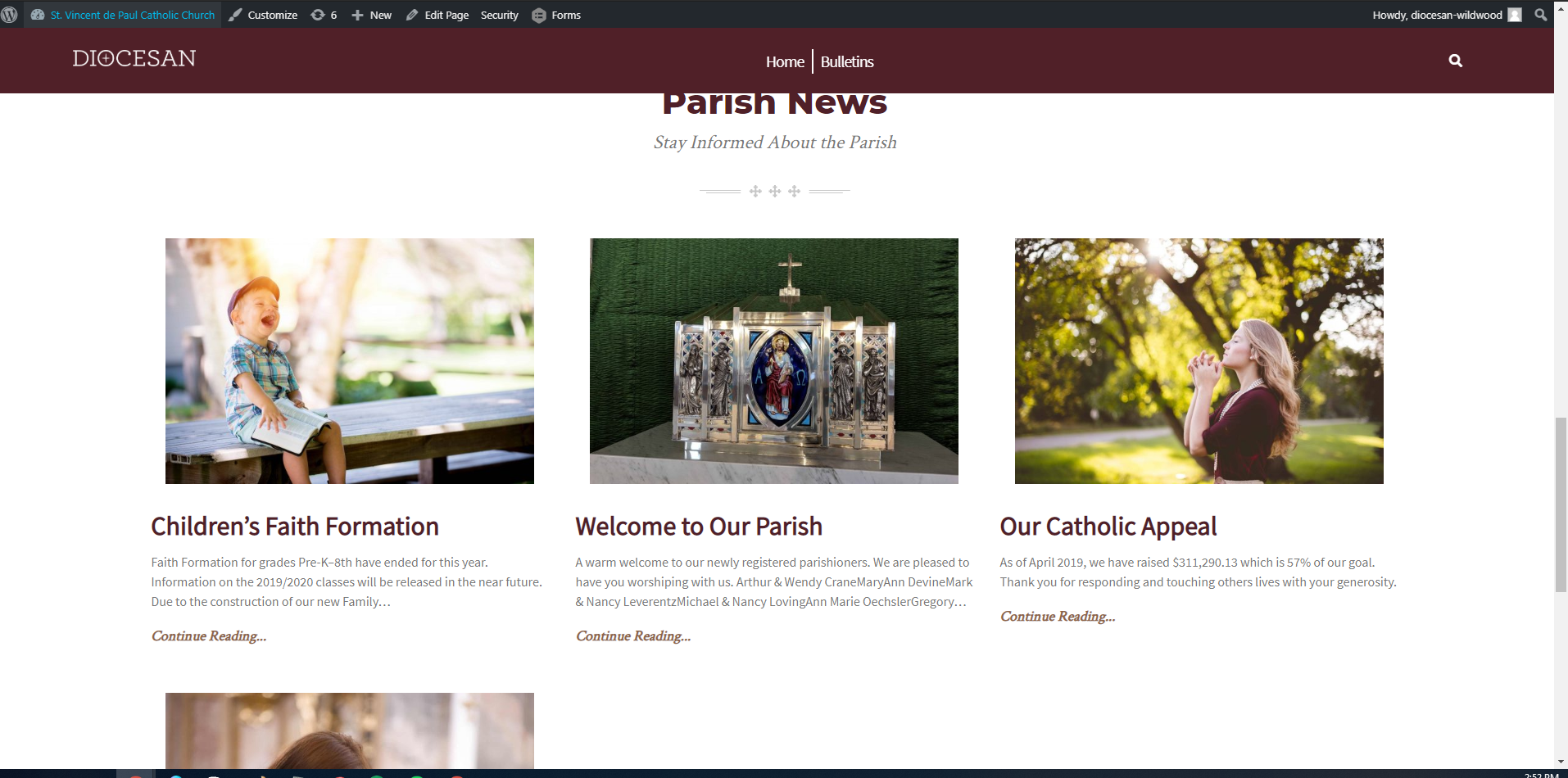Screen dimensions: 1568x778
Task: Click the laughing boy thumbnail image
Action: [x=350, y=361]
